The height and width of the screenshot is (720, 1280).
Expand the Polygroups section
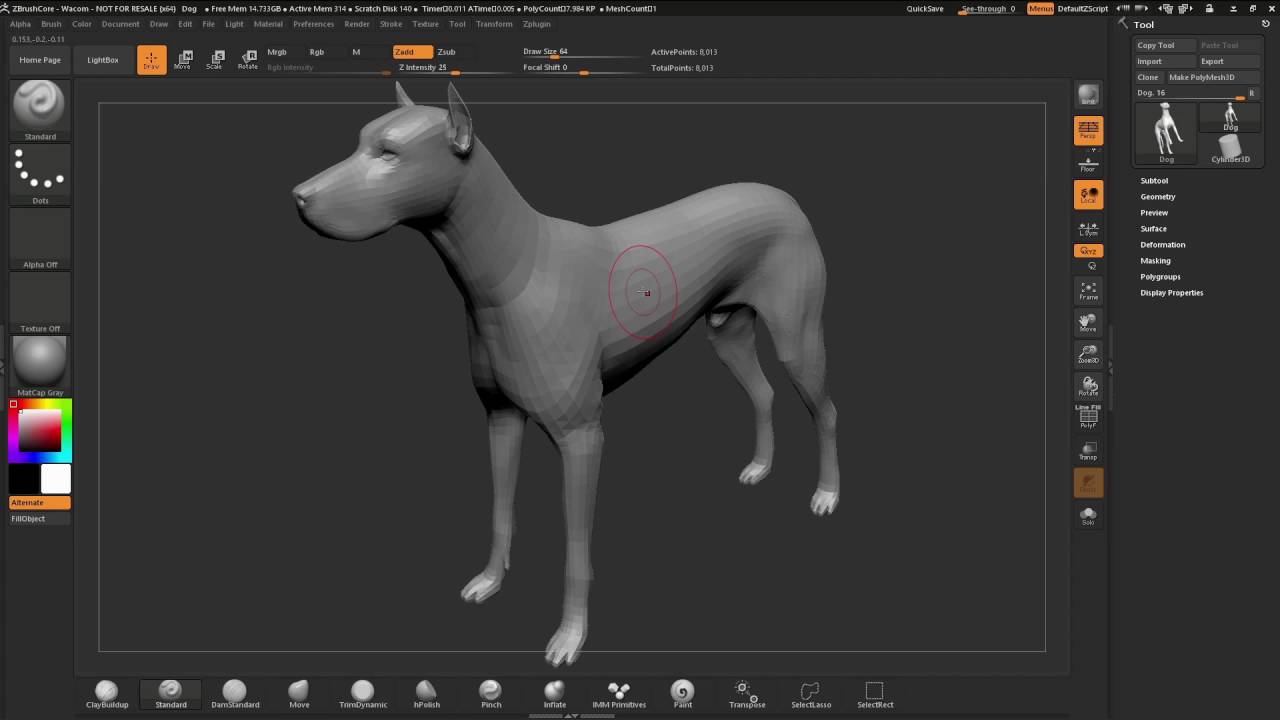pyautogui.click(x=1160, y=277)
